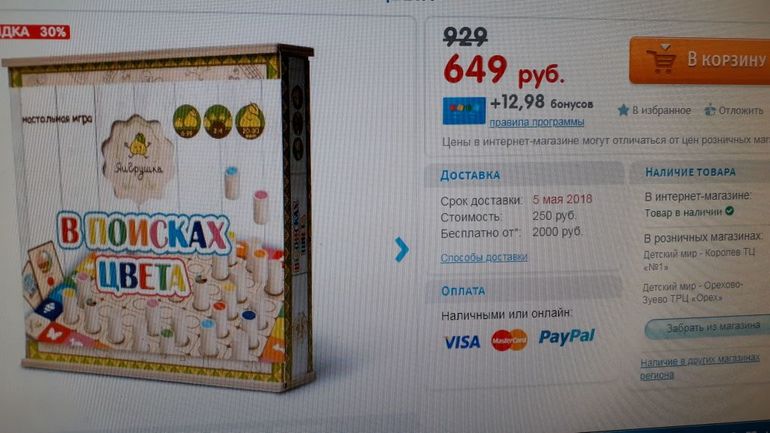Click the star favorites icon

click(623, 110)
